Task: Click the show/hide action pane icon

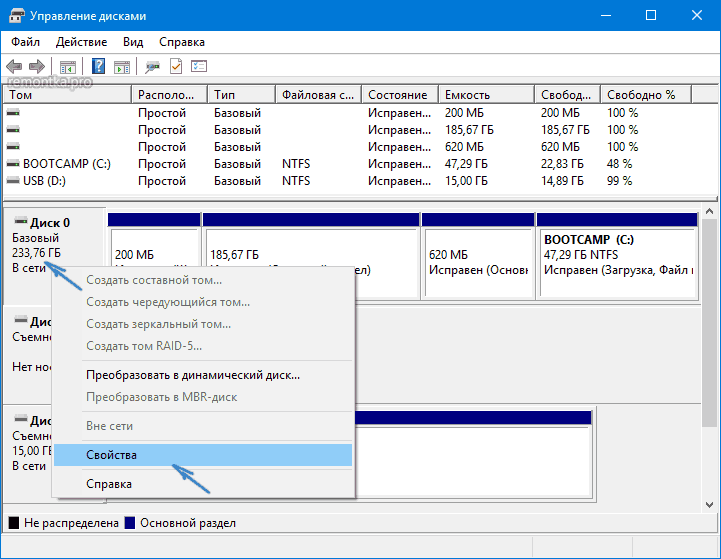Action: [121, 67]
